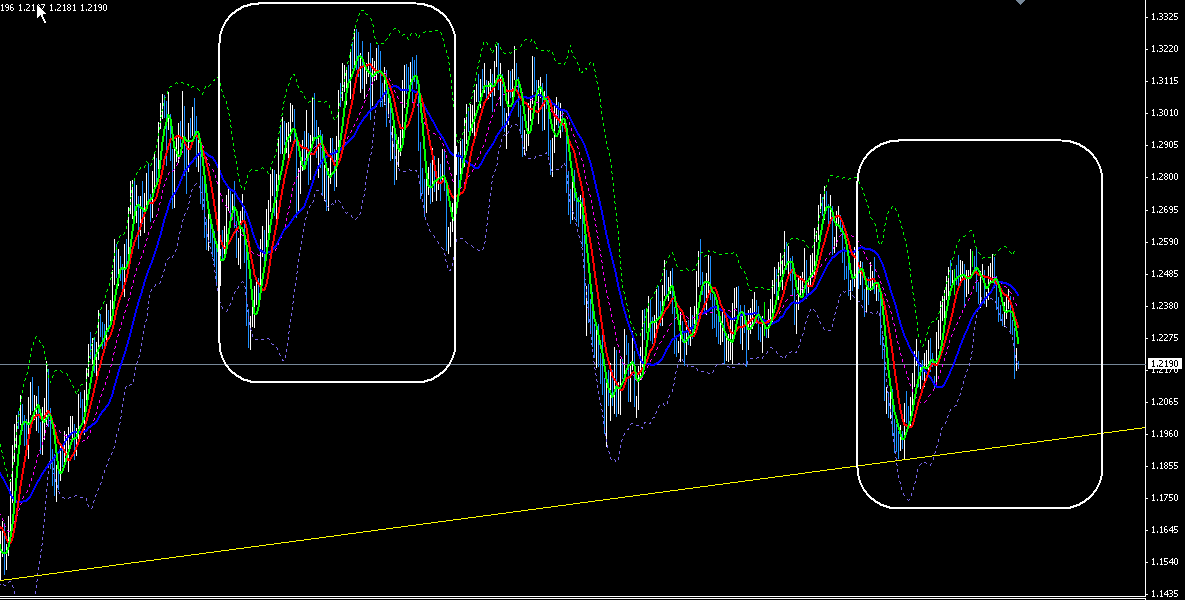1185x600 pixels.
Task: Click 1.2800 on the price scale
Action: click(x=1165, y=177)
